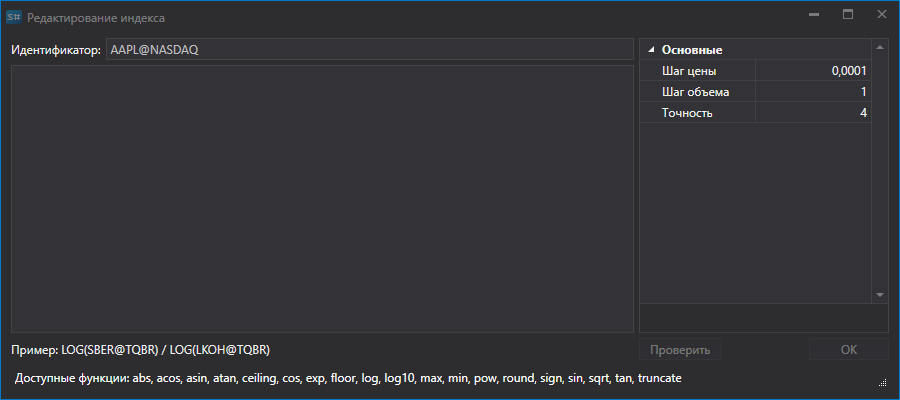Click inside the large formula editor area

point(322,199)
